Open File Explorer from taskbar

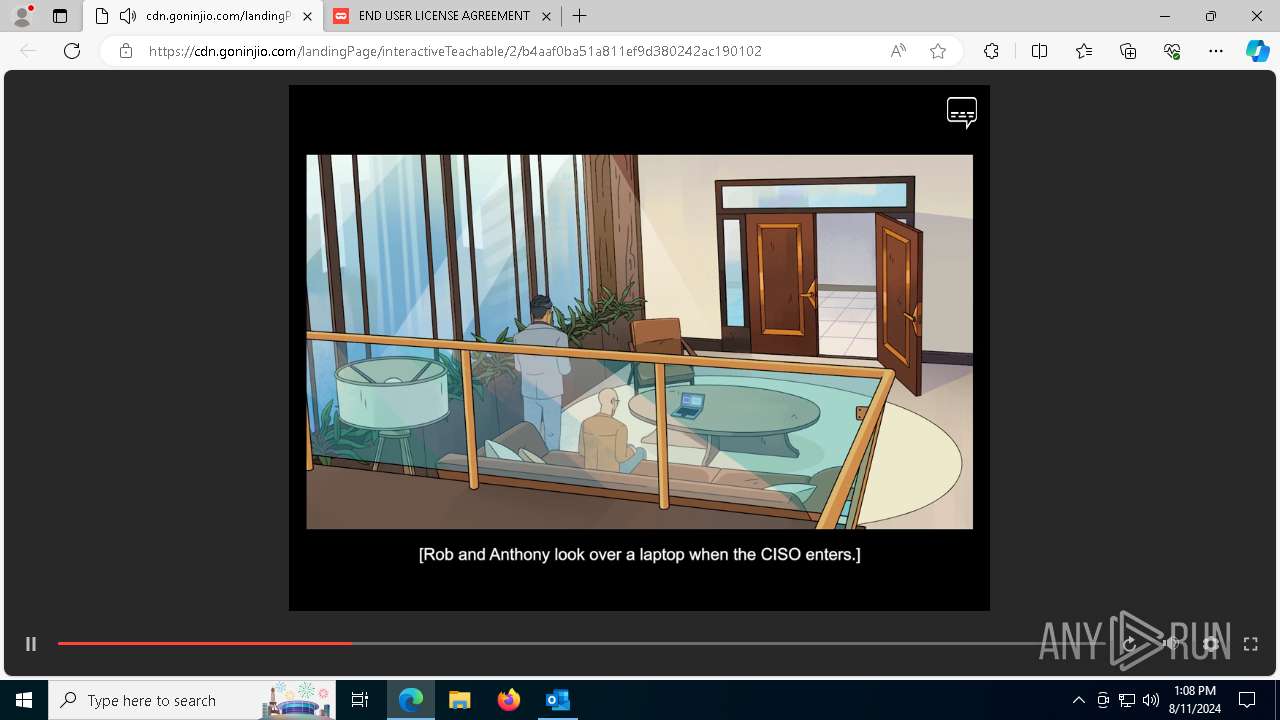click(x=459, y=700)
